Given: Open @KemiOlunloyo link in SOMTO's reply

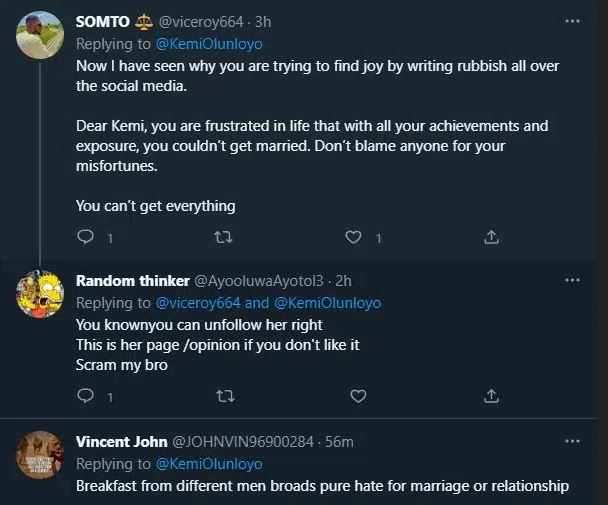Looking at the screenshot, I should coord(209,44).
